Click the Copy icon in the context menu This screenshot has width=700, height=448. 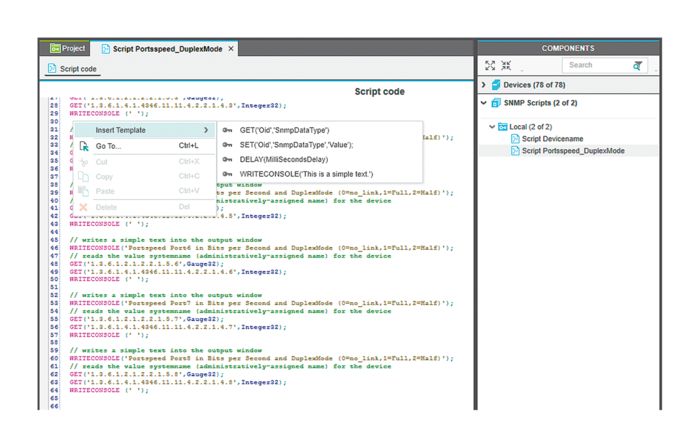click(83, 176)
